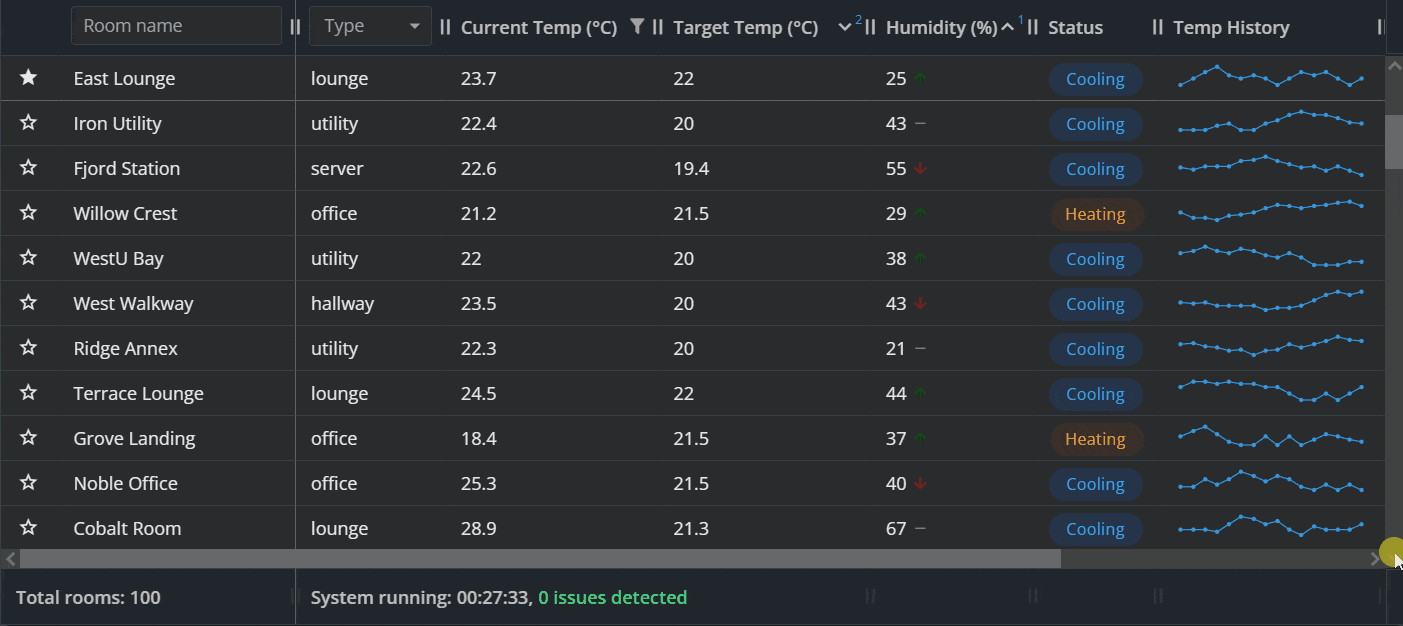The image size is (1403, 626).
Task: Sort by the Status column header
Action: pyautogui.click(x=1076, y=28)
